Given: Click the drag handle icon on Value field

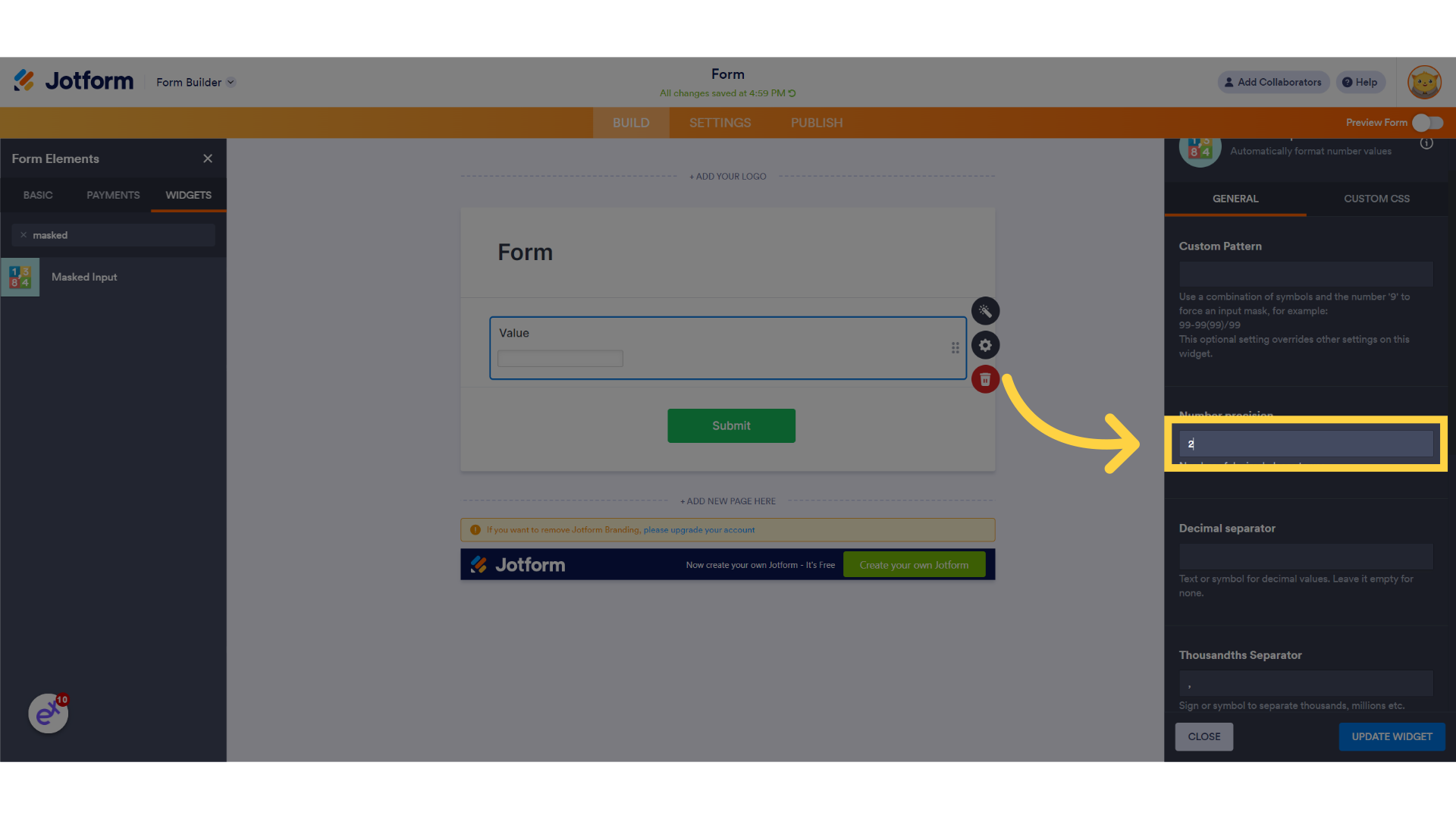Looking at the screenshot, I should point(954,347).
